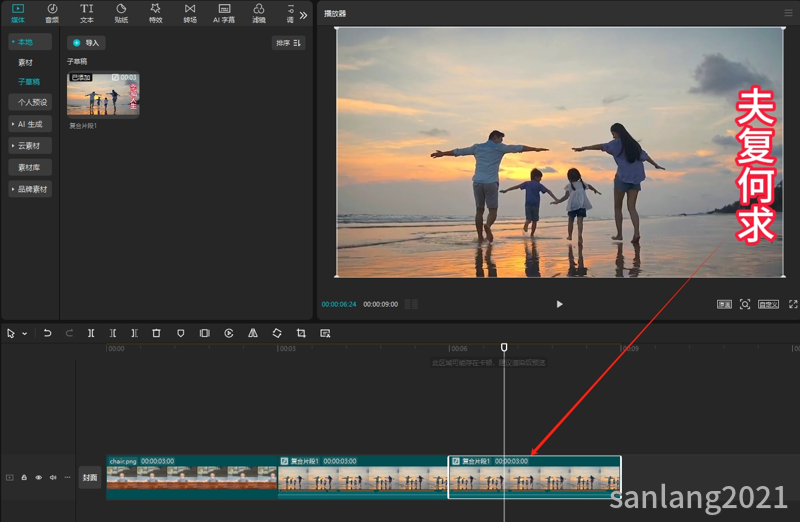Click the 封面 cover button
The image size is (800, 522).
pos(90,478)
